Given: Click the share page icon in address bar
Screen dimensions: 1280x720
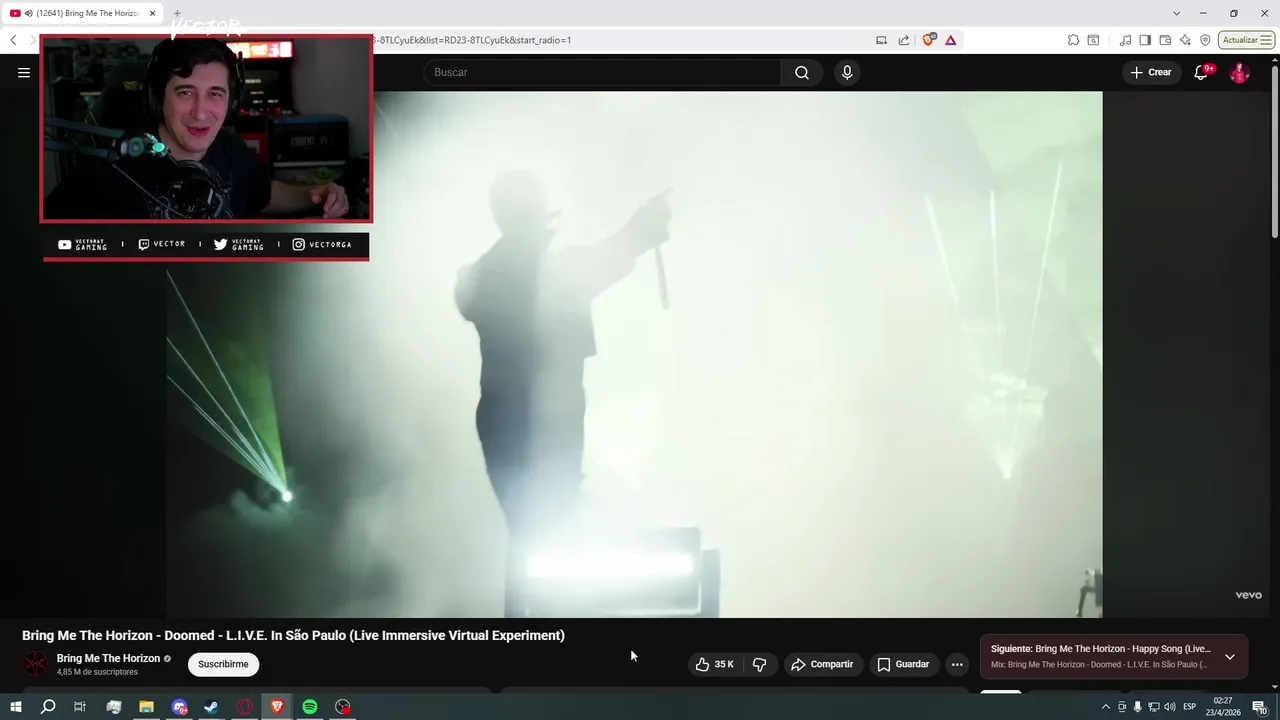Looking at the screenshot, I should [904, 40].
